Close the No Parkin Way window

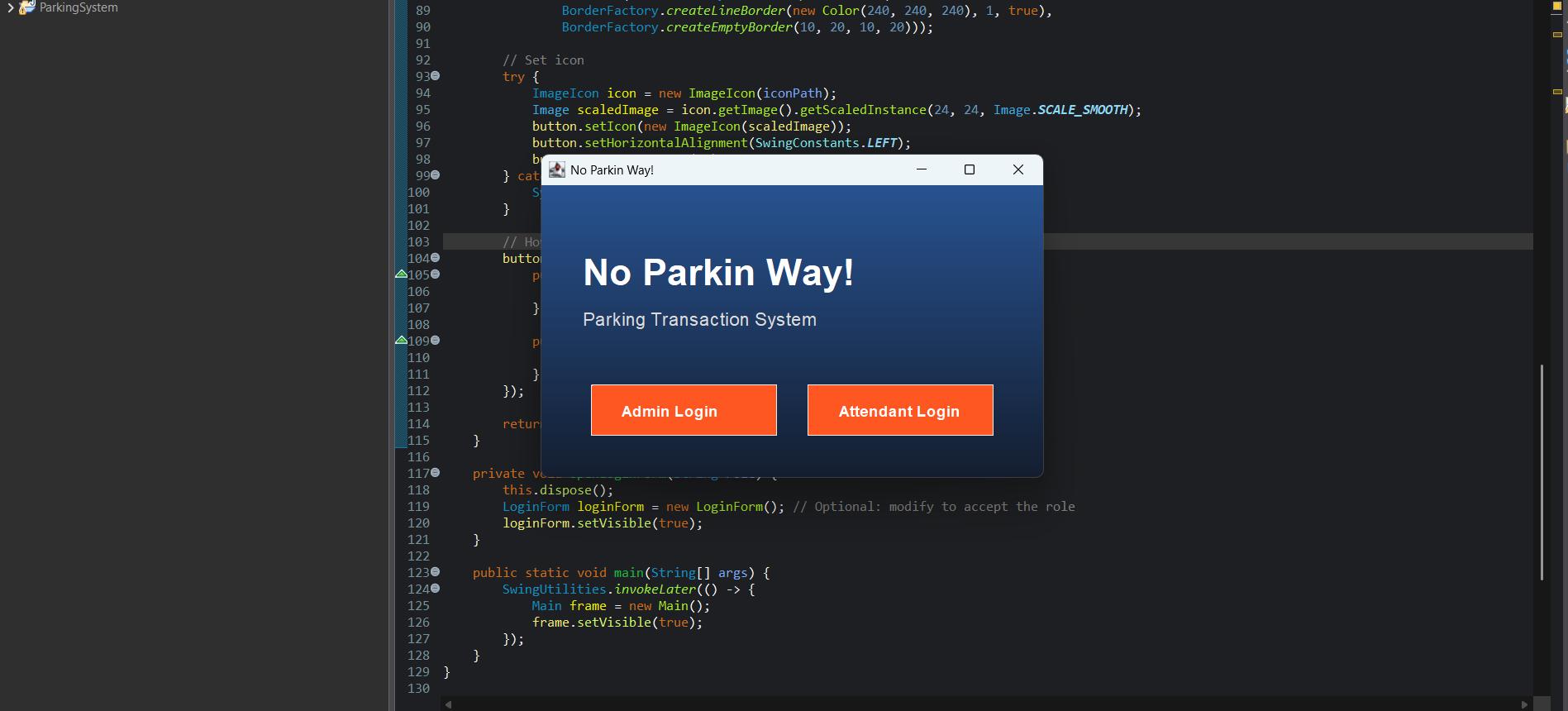pyautogui.click(x=1018, y=169)
